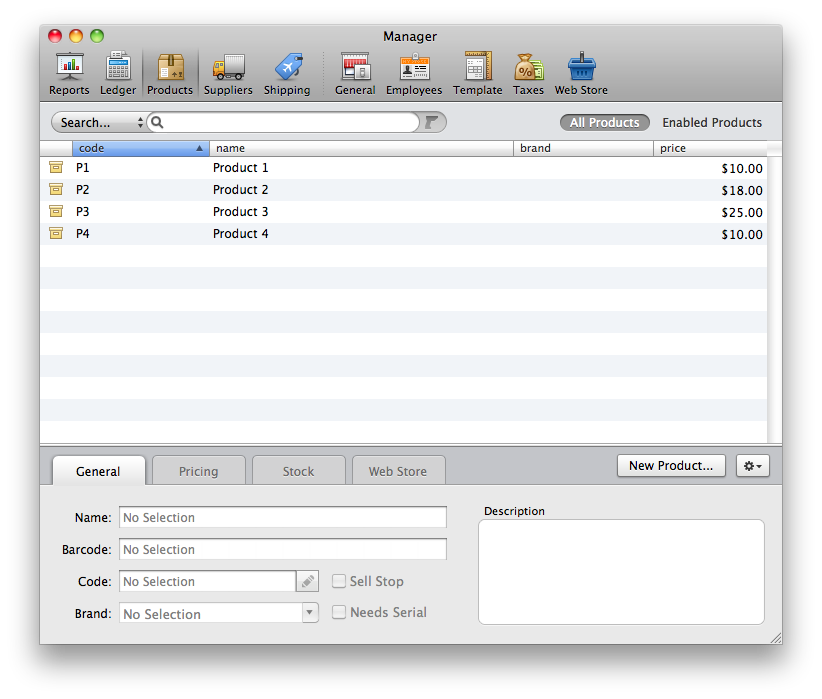Click the box icon beside P3
The width and height of the screenshot is (822, 699).
[x=56, y=211]
